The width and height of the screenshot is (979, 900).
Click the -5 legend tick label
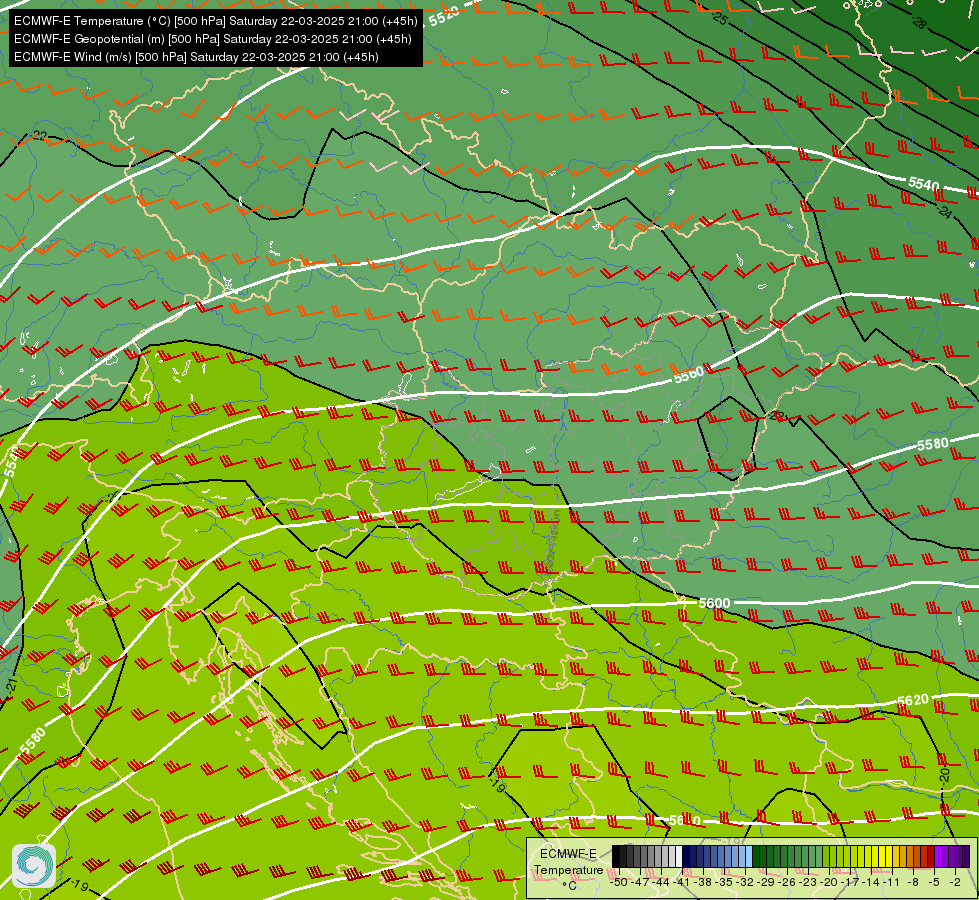(x=933, y=882)
